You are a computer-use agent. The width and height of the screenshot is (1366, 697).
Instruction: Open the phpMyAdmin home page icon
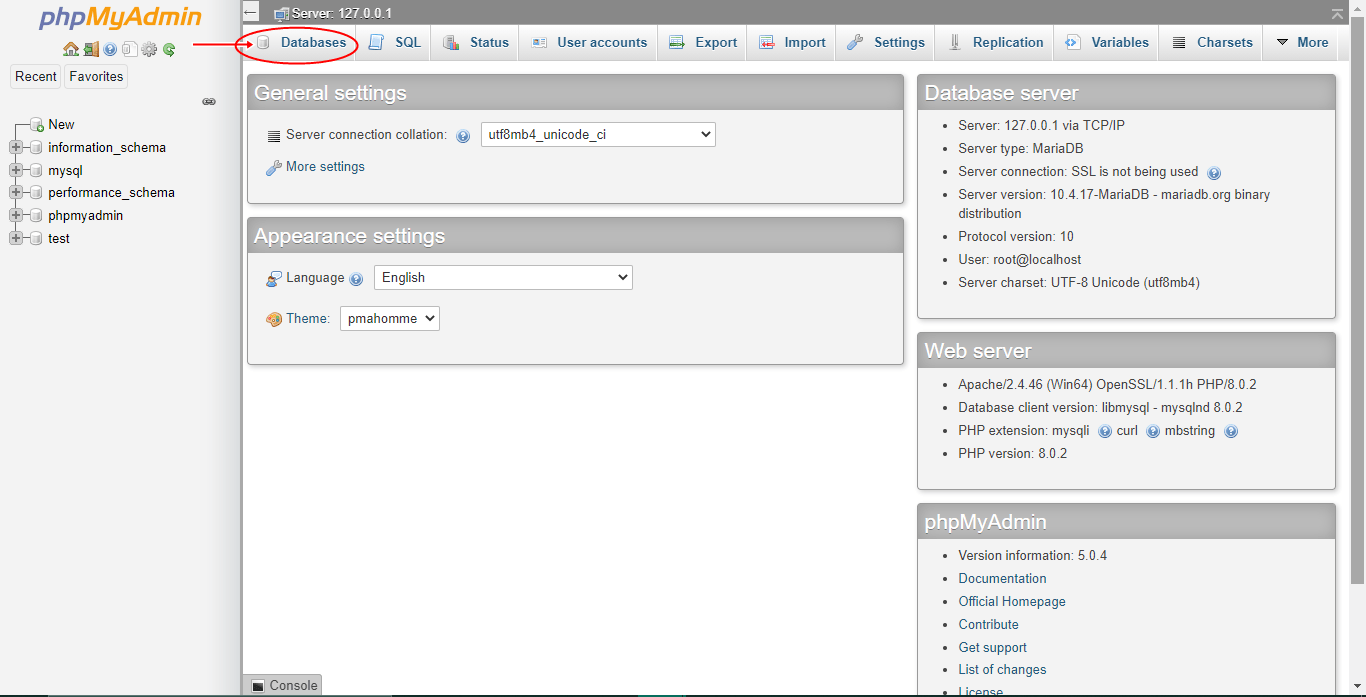pyautogui.click(x=70, y=49)
